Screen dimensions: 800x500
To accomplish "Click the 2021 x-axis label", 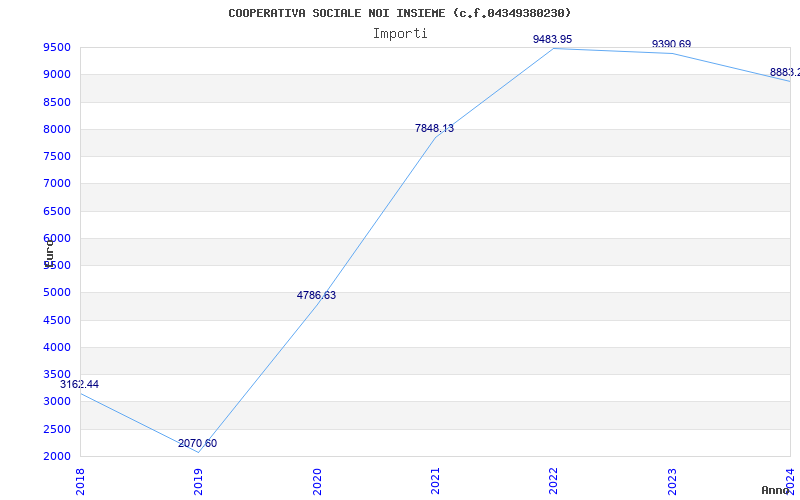I will click(x=435, y=482).
